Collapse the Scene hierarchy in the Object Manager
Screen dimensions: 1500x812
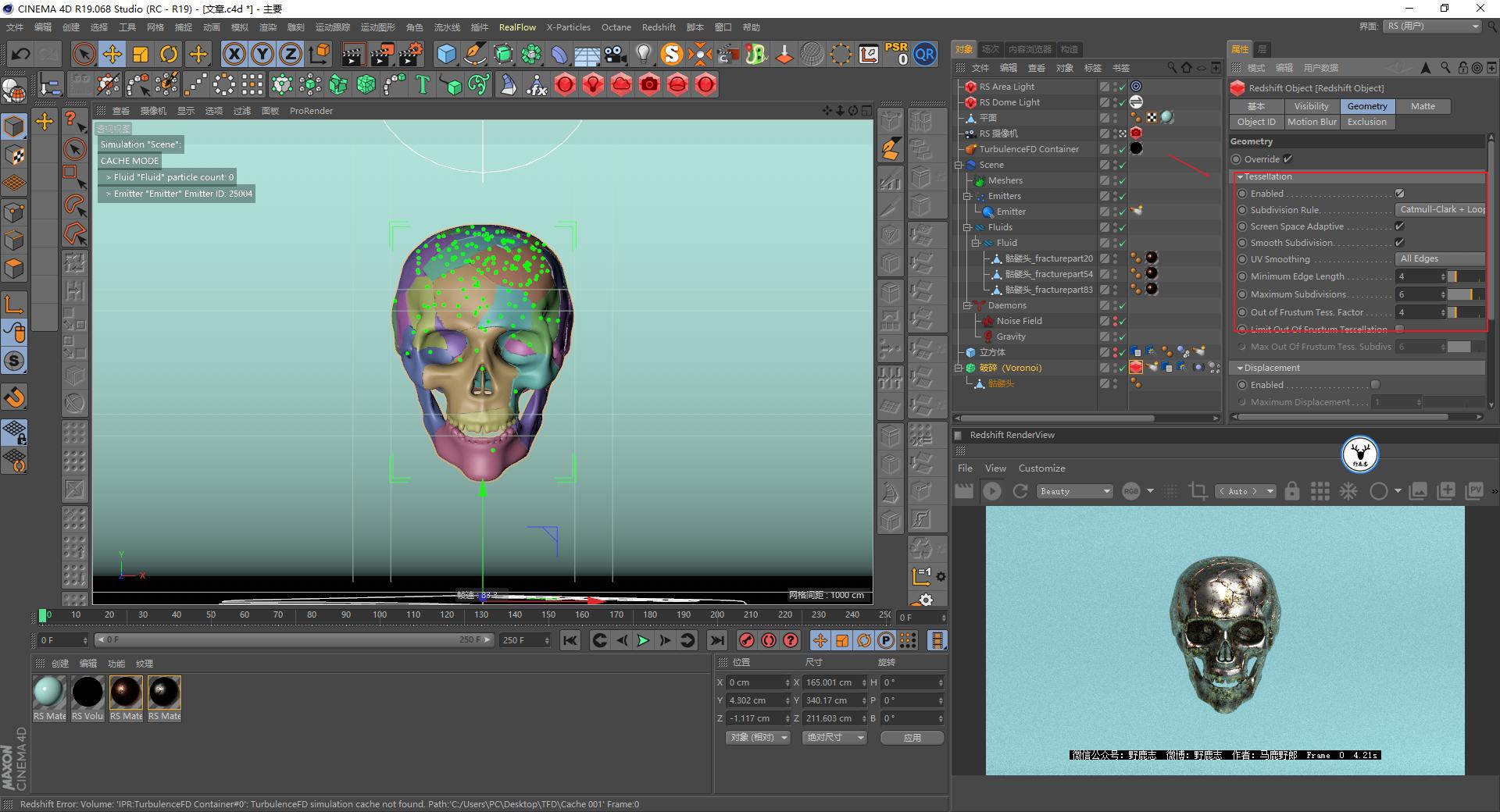coord(959,165)
